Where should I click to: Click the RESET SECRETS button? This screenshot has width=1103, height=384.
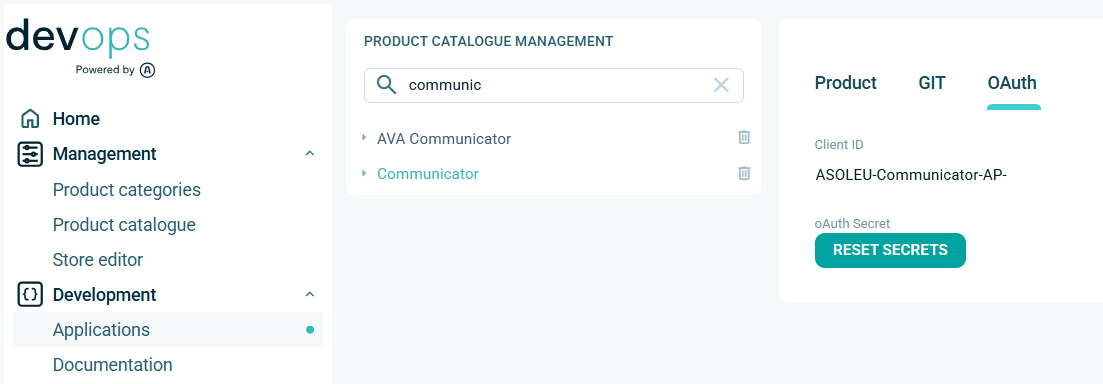pyautogui.click(x=890, y=250)
